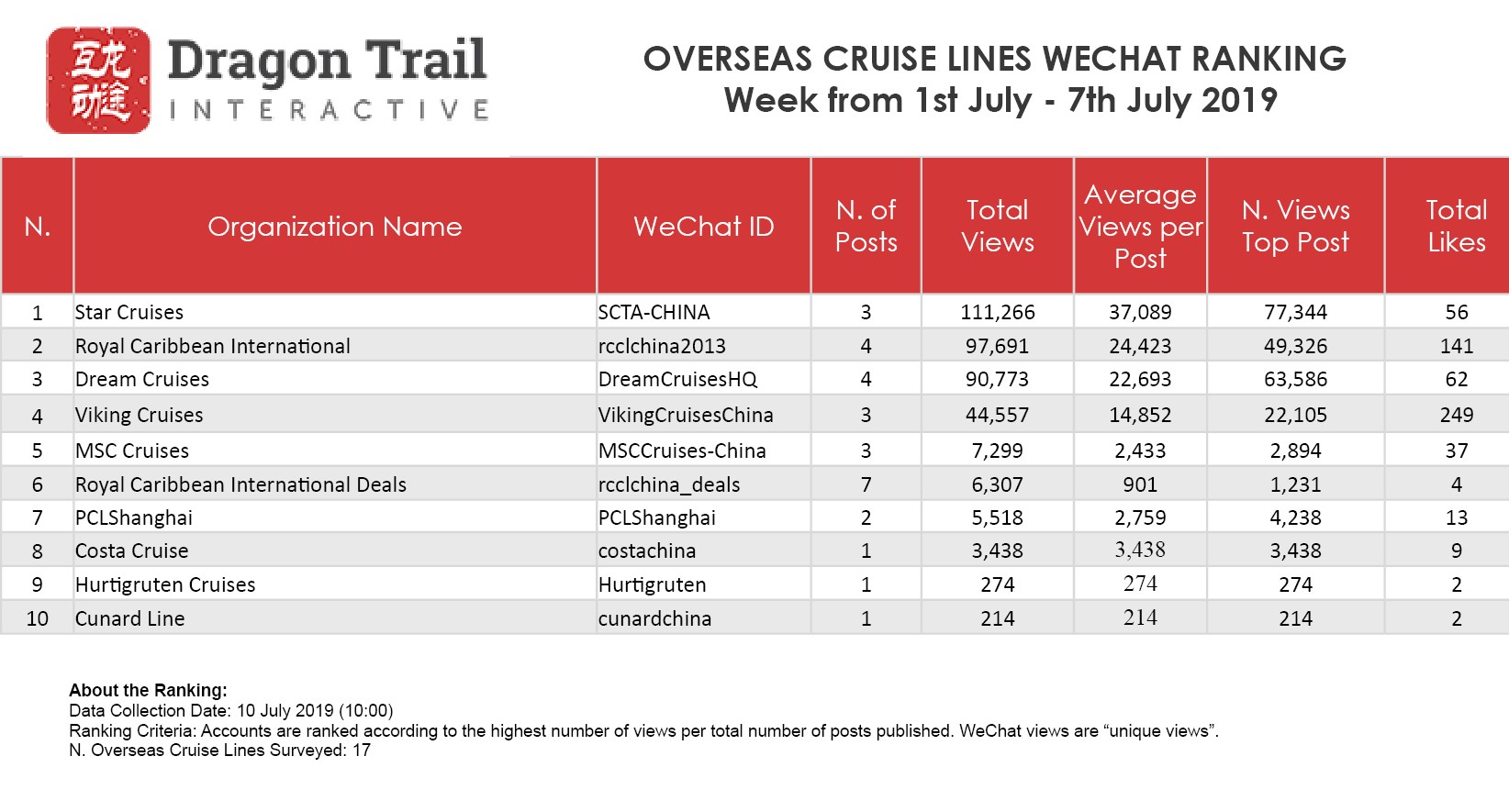
Task: Click the Total Views column header
Action: pos(998,227)
